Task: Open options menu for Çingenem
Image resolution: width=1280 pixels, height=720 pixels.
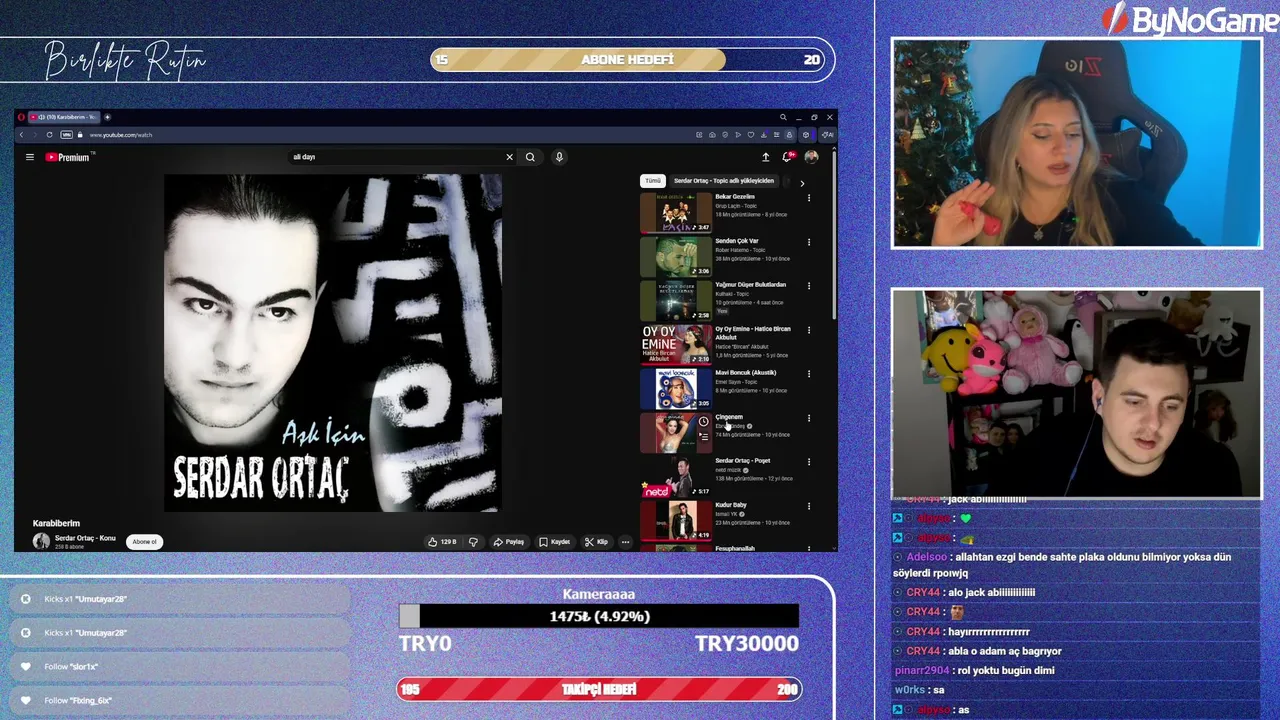Action: [x=809, y=418]
